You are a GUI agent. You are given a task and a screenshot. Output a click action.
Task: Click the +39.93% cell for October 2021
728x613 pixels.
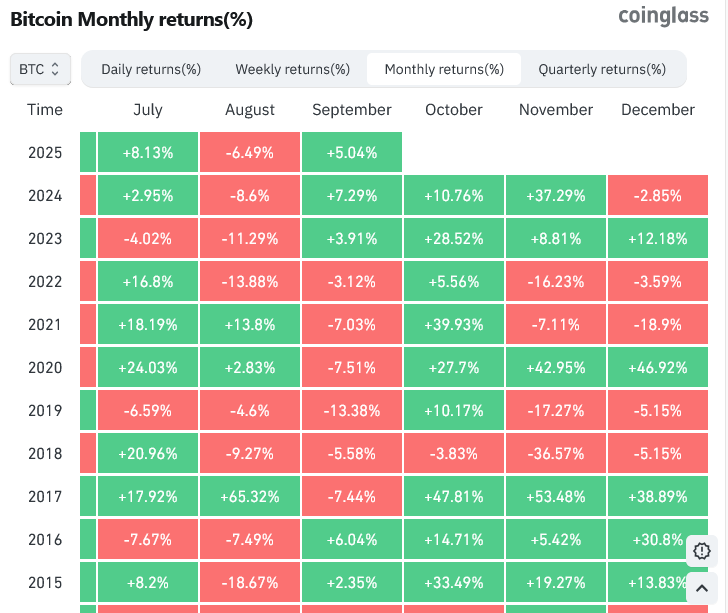point(454,324)
